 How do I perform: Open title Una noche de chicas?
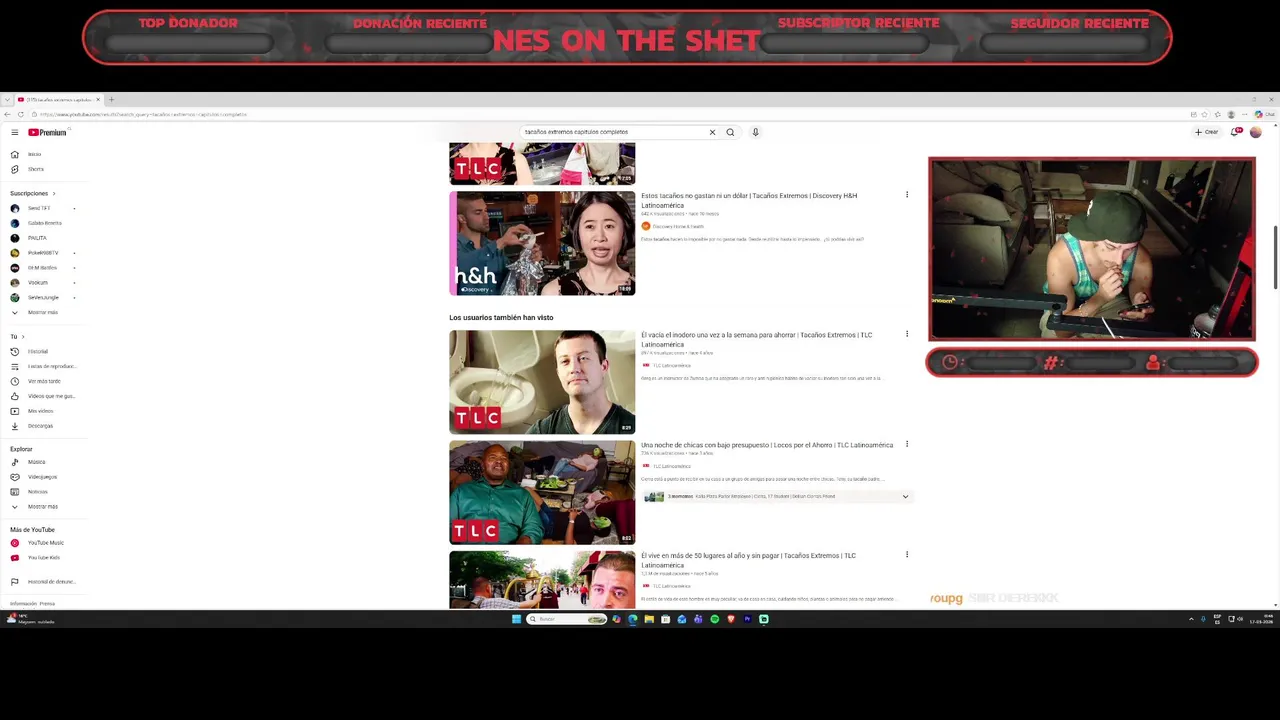coord(767,445)
